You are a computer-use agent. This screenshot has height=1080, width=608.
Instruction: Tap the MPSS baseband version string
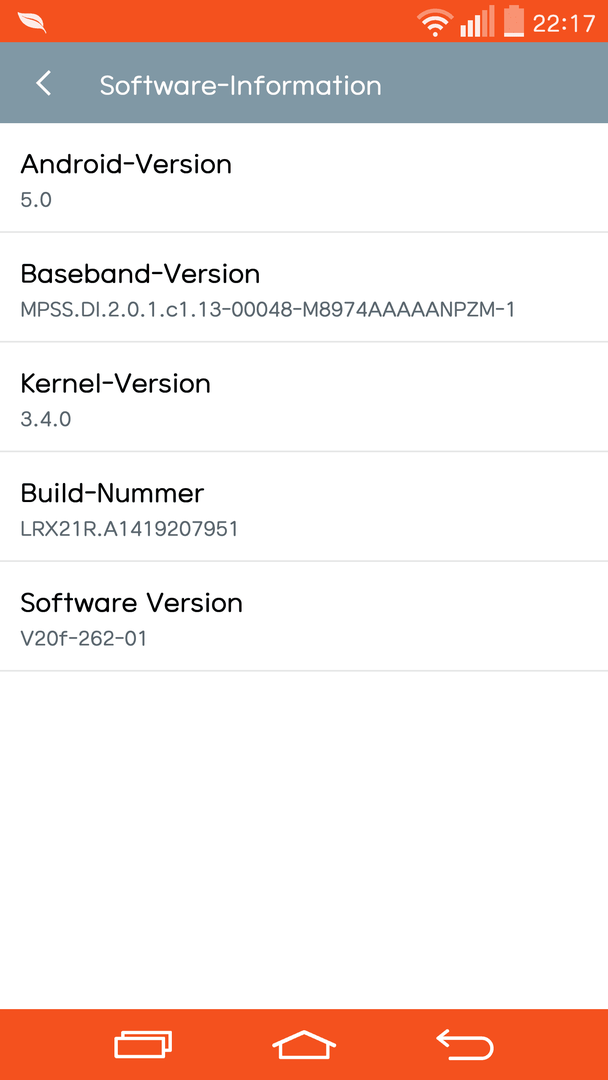[268, 310]
